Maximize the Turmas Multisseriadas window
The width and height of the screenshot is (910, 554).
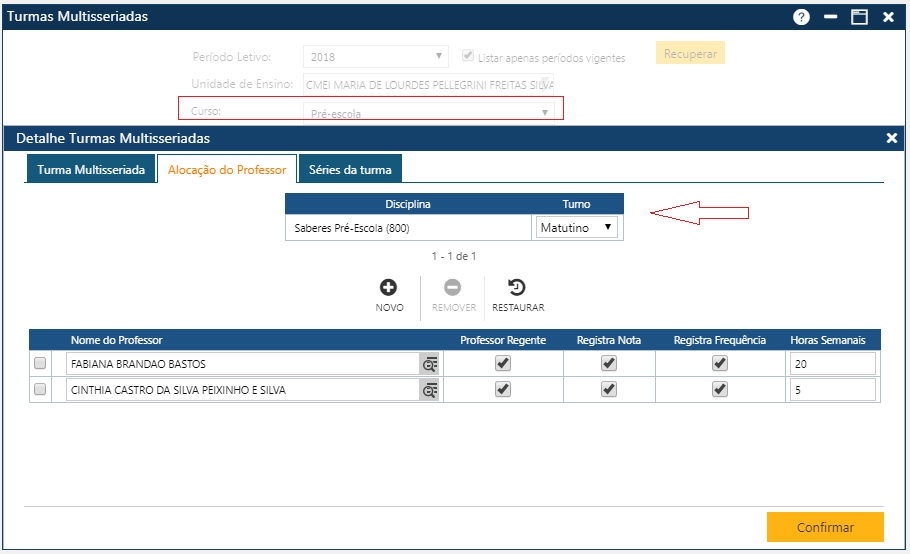pyautogui.click(x=858, y=17)
